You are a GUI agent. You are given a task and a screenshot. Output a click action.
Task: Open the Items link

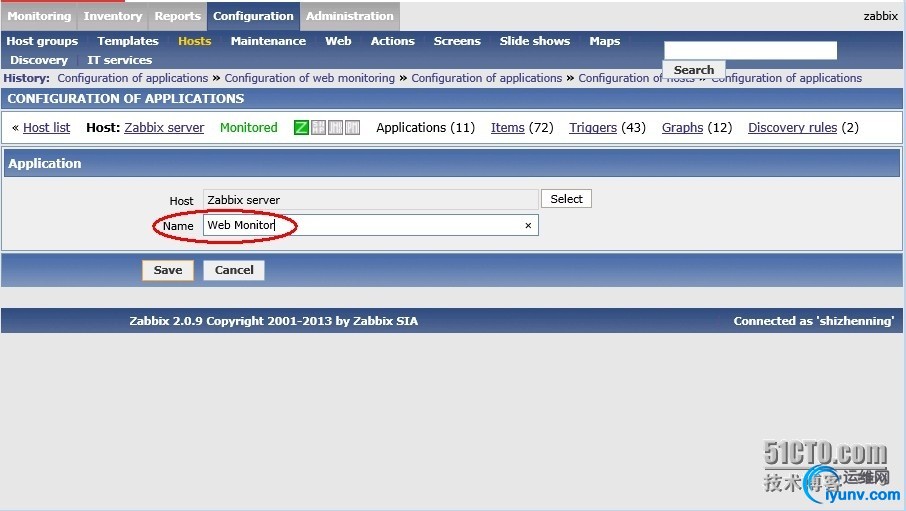tap(507, 128)
